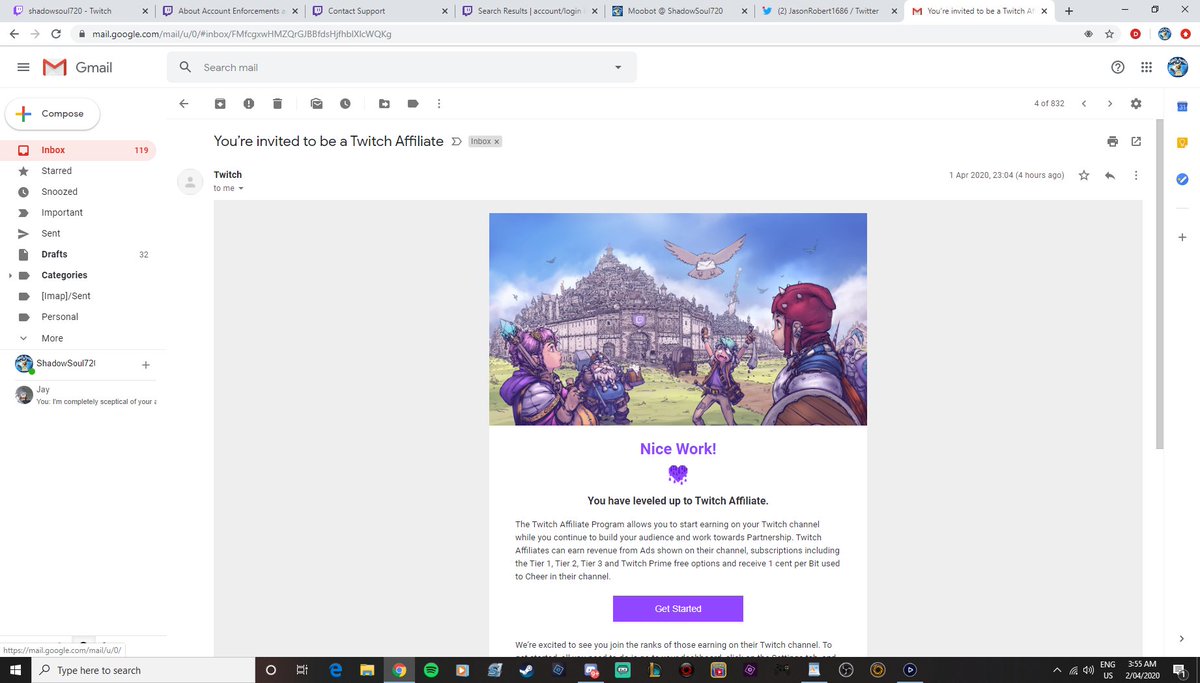
Task: Switch to Moobot @ ShadowSoul720 tab
Action: 678,11
